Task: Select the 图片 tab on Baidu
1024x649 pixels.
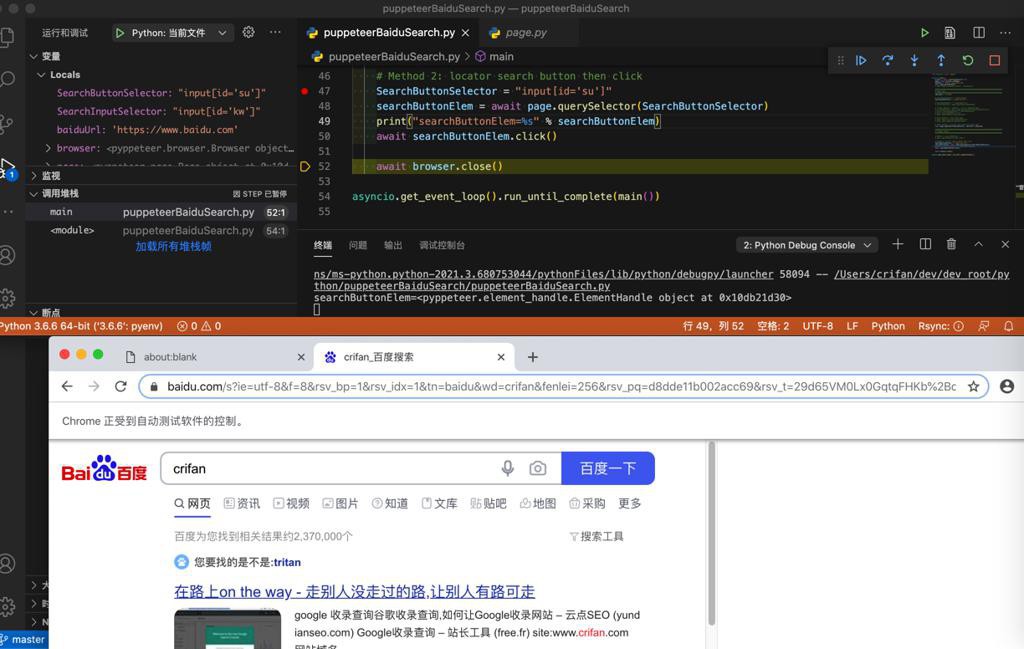Action: tap(340, 503)
